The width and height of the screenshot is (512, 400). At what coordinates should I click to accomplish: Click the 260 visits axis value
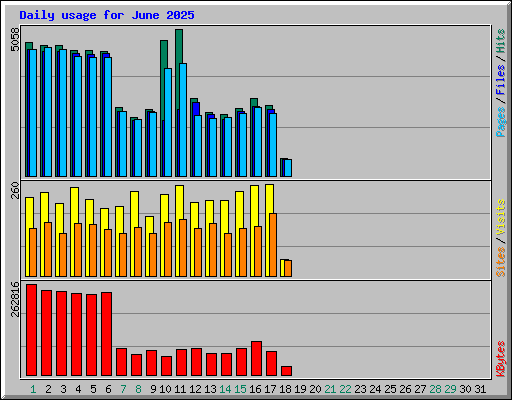[15, 190]
